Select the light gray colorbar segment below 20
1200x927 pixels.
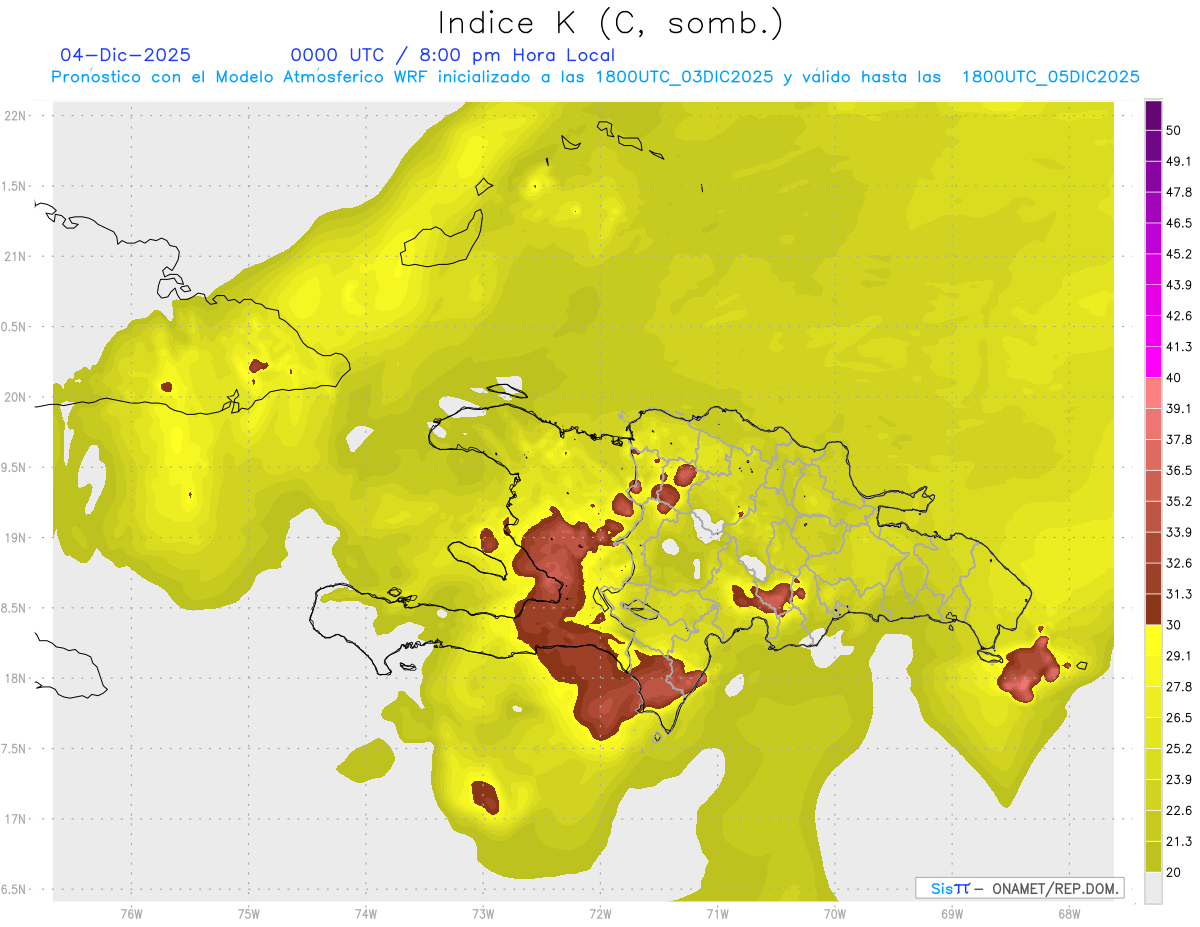1153,888
